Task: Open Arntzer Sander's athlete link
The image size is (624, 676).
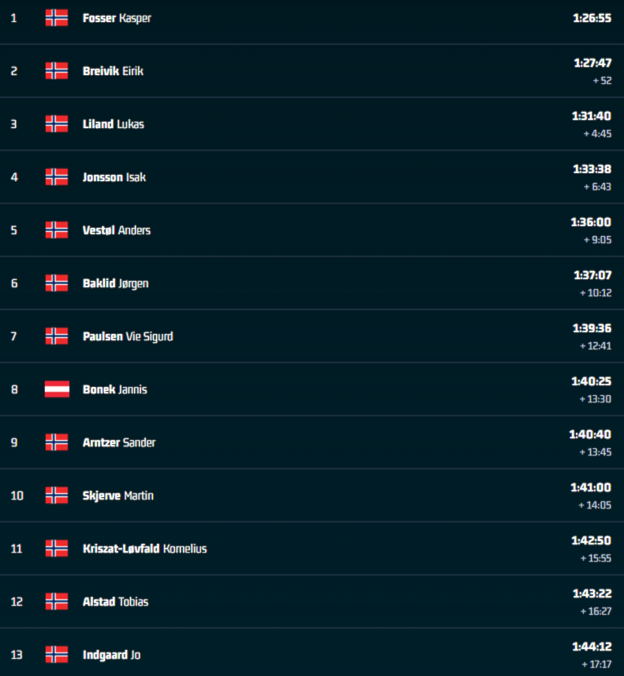Action: click(x=119, y=442)
